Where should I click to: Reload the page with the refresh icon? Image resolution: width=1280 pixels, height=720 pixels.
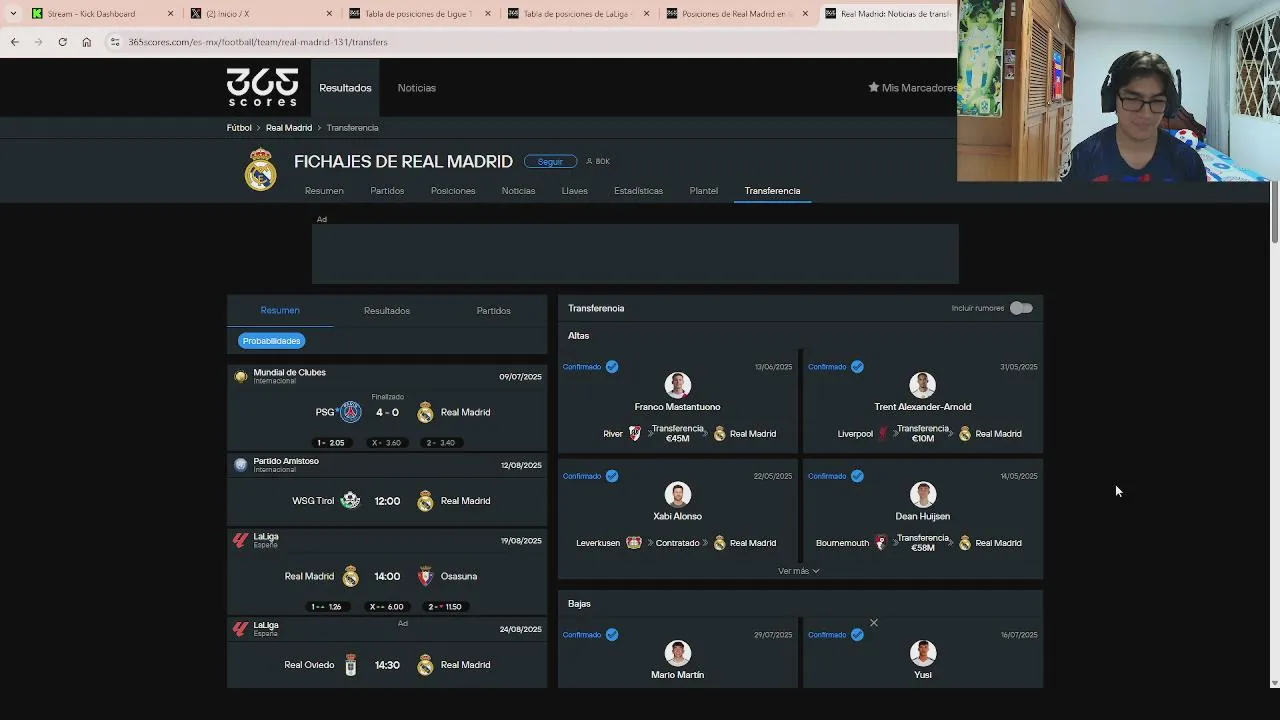[62, 42]
